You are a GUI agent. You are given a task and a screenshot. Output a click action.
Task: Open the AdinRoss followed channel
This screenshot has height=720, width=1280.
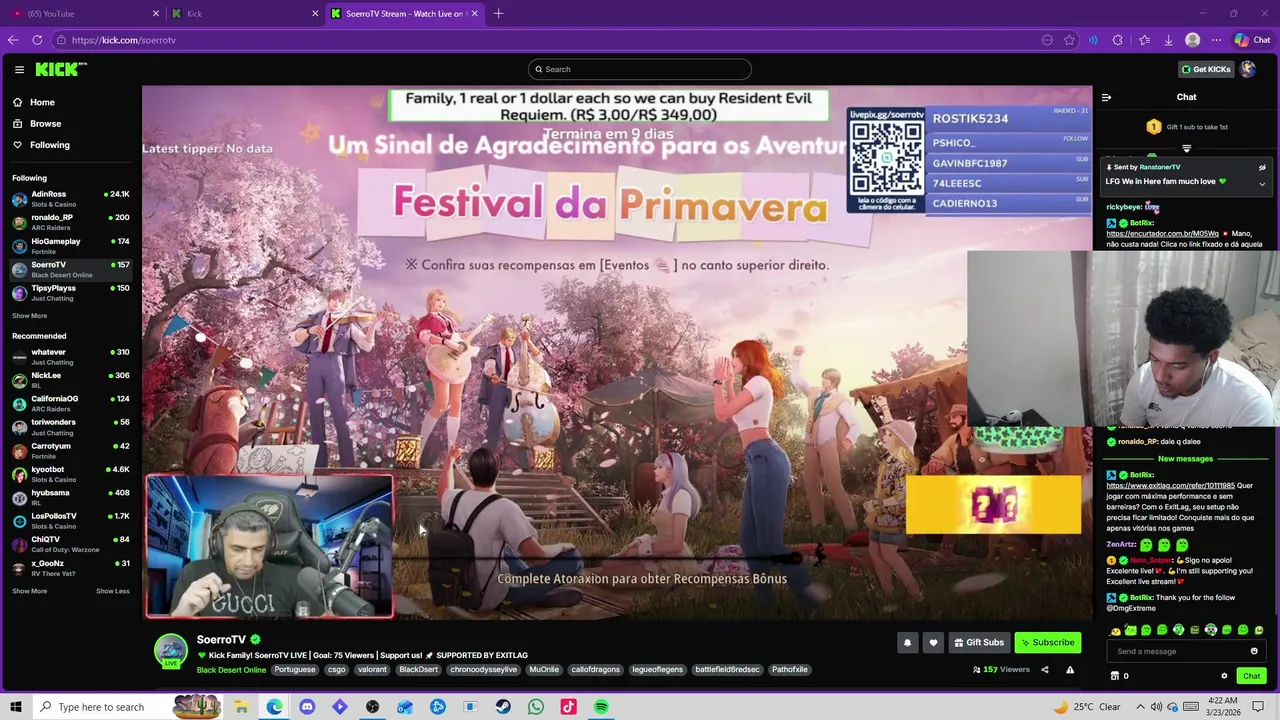(70, 198)
